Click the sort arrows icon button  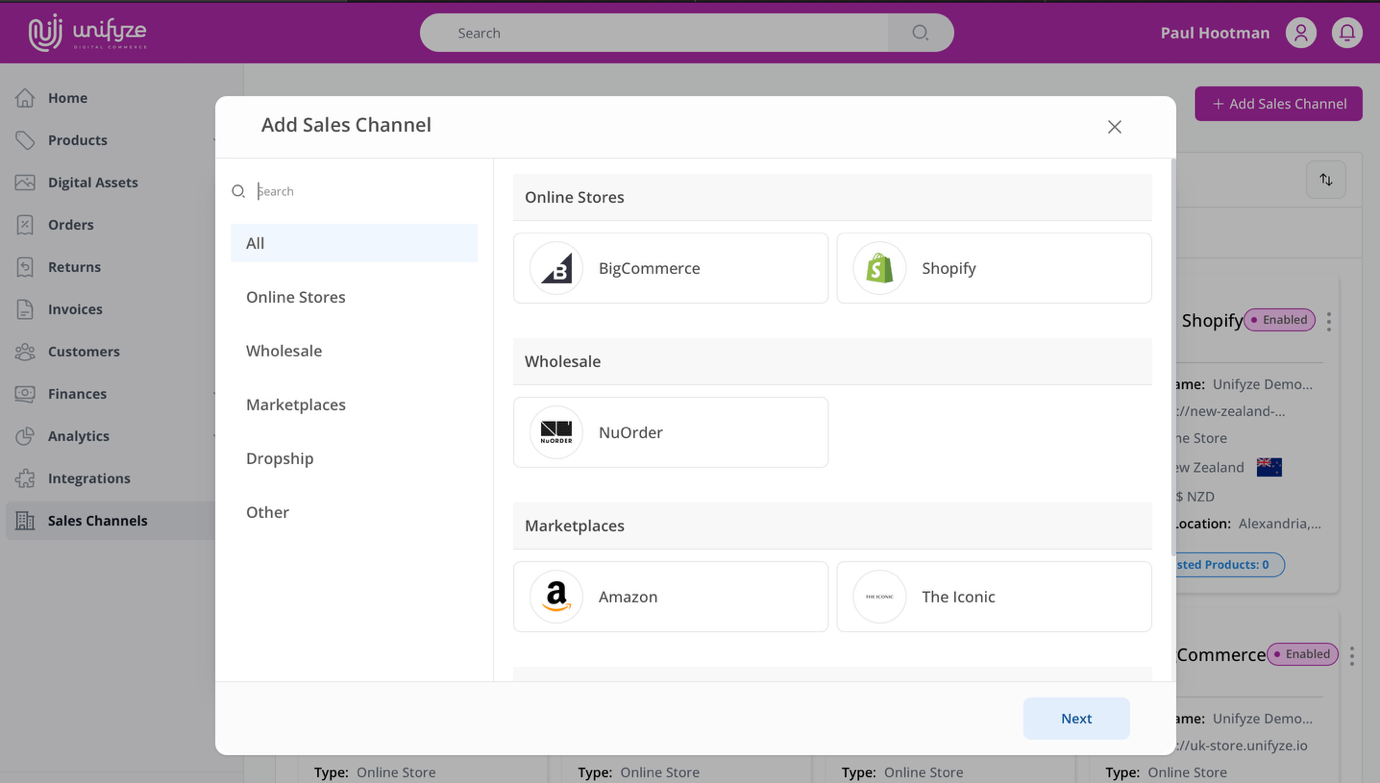click(x=1326, y=180)
